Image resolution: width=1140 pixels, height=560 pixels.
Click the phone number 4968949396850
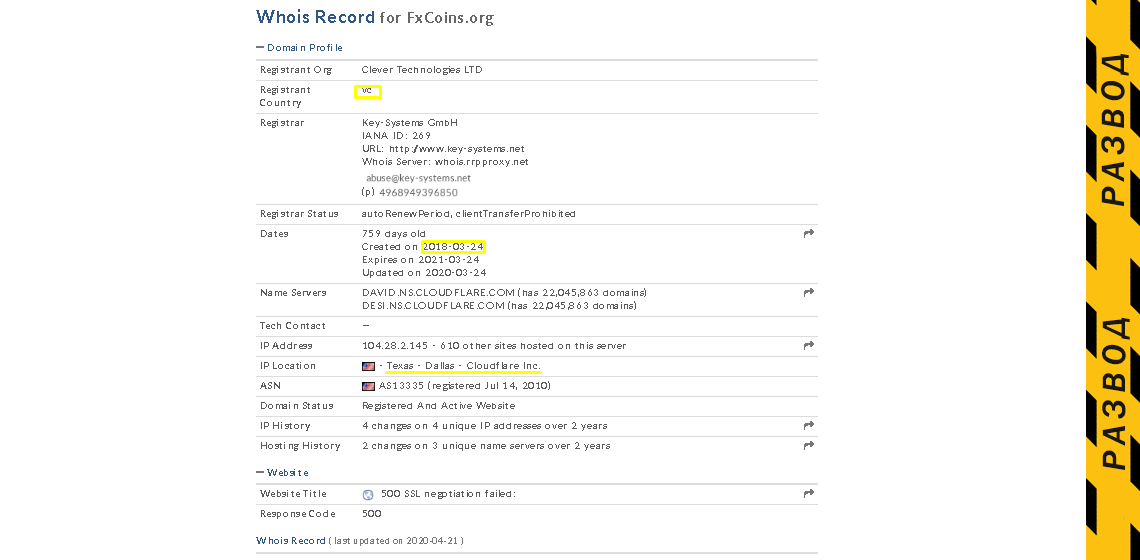click(418, 193)
